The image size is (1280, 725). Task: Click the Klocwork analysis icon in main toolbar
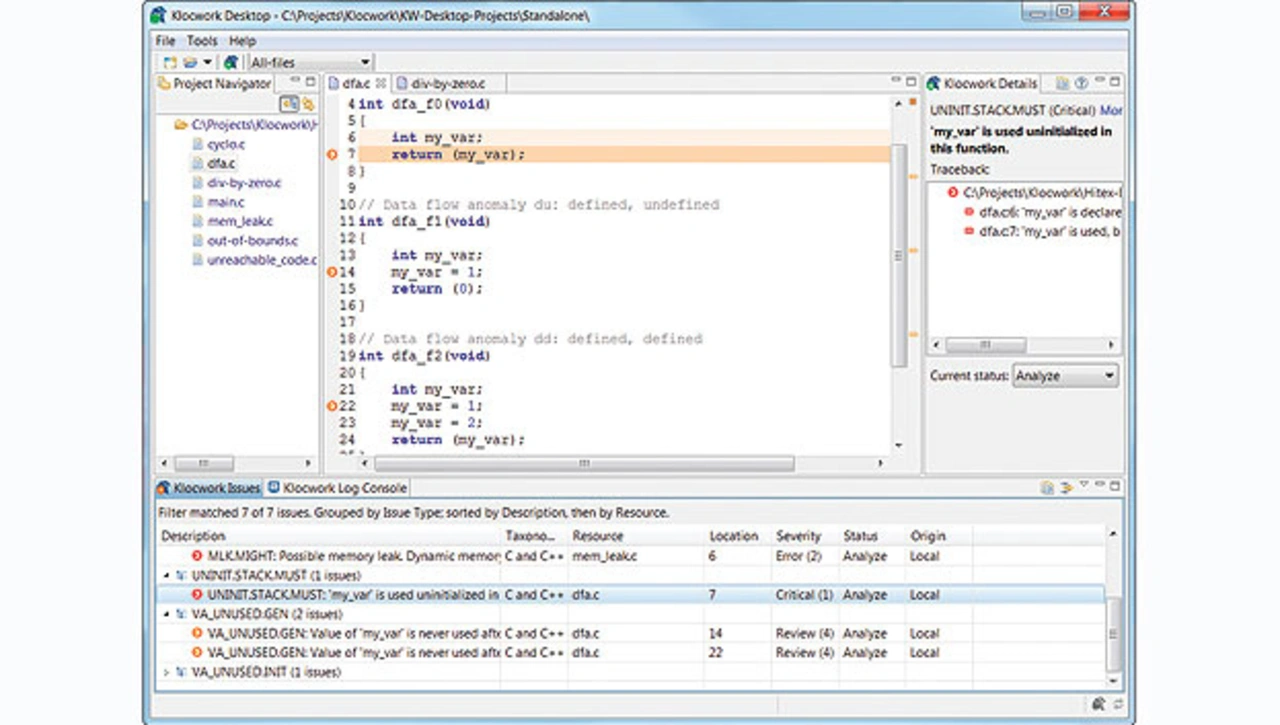click(x=231, y=62)
